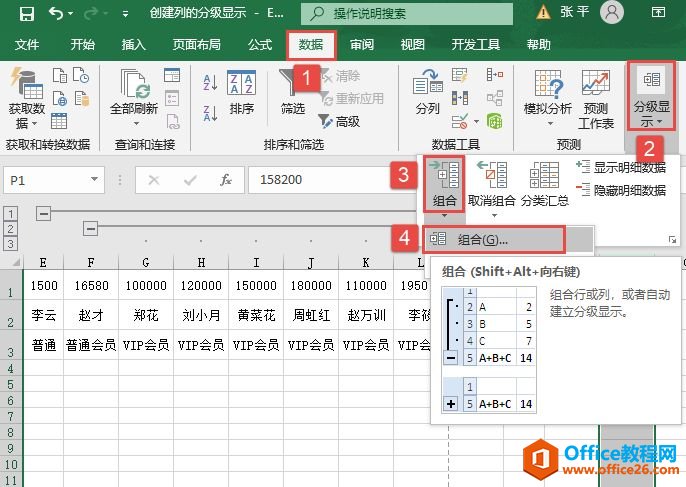Viewport: 686px width, 487px height.
Task: Click Sort Z to A descending icon
Action: [x=210, y=113]
